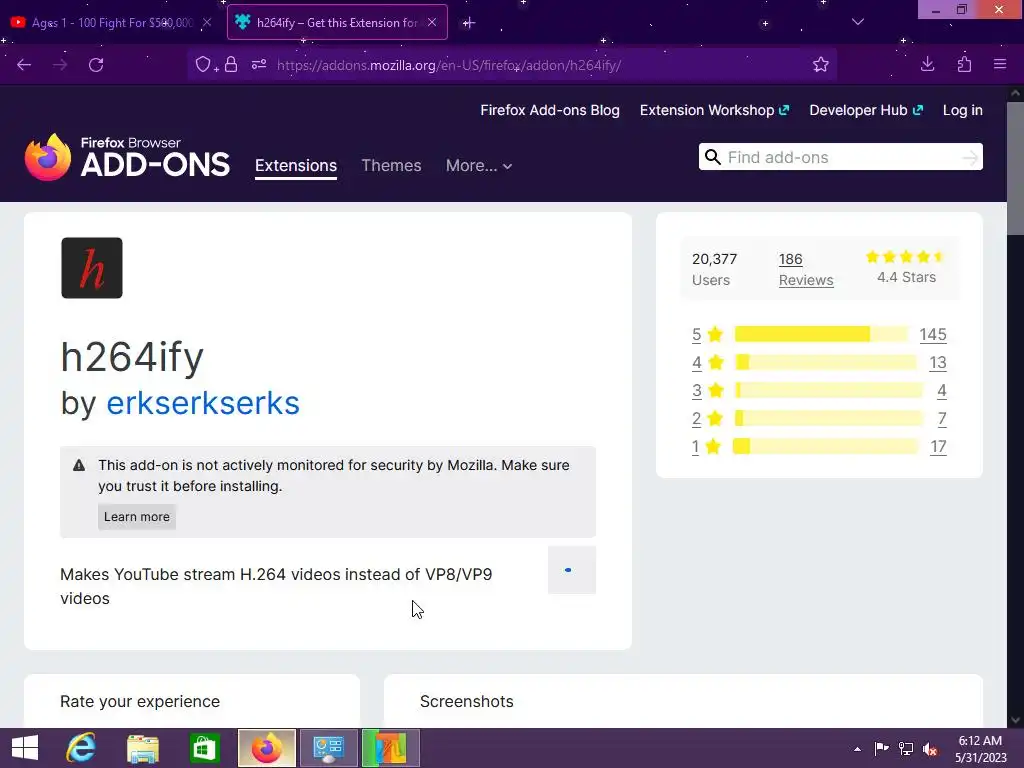Click Log in
Screen dimensions: 1024x768
click(963, 110)
